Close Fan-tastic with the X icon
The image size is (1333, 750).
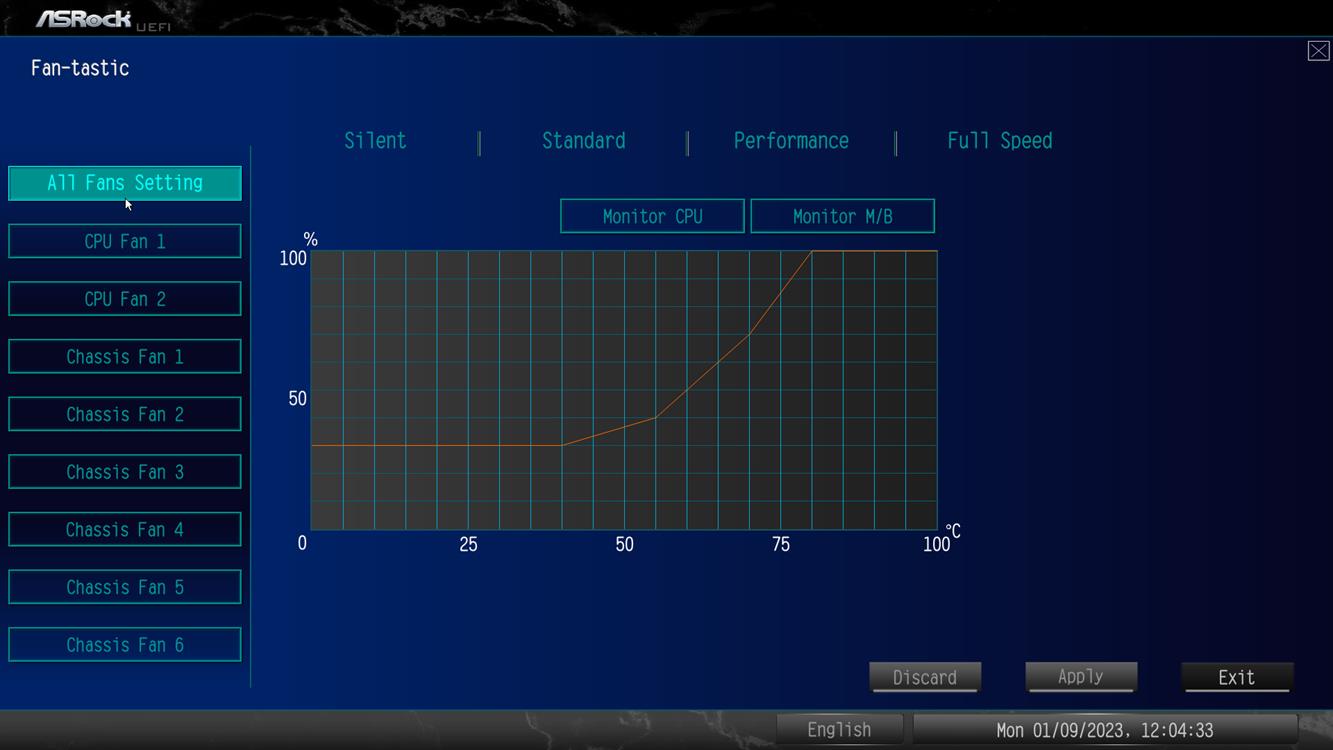pos(1318,51)
